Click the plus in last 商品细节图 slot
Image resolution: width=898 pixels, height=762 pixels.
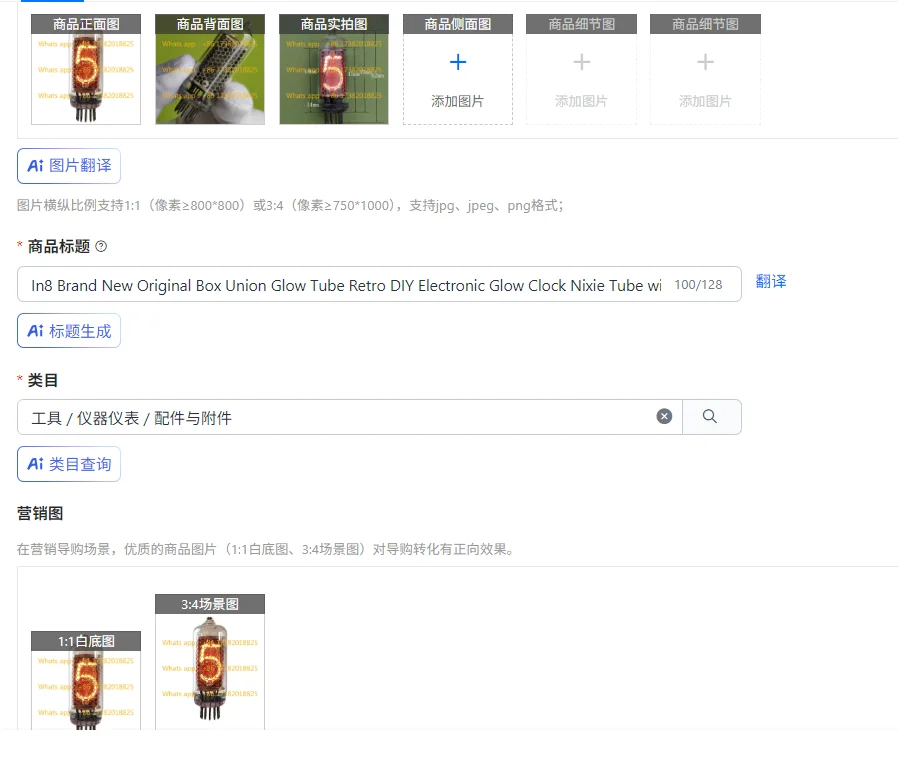(705, 62)
